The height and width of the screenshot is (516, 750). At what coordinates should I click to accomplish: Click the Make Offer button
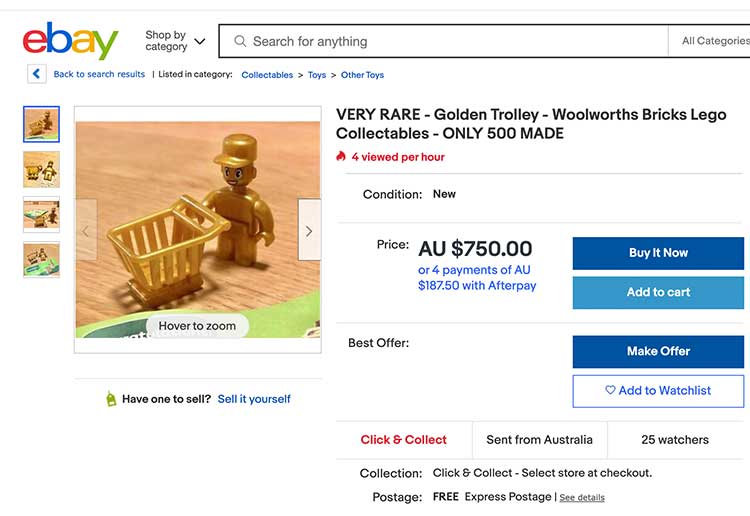click(658, 352)
